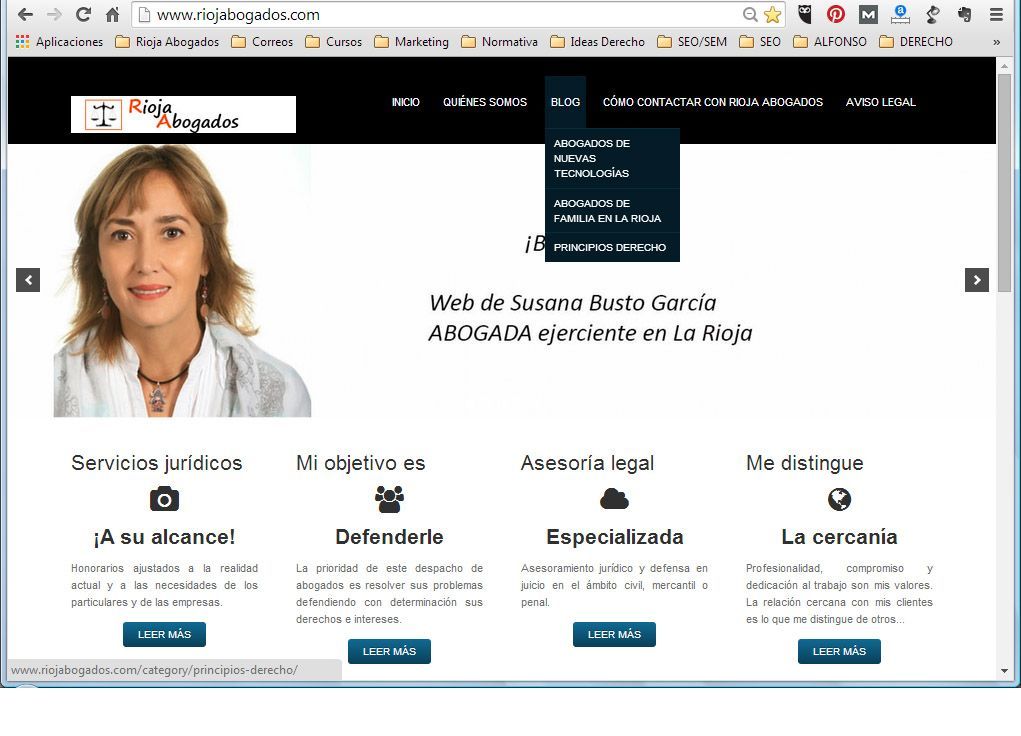Go to INICIO in the site menu
Image resolution: width=1021 pixels, height=736 pixels.
pyautogui.click(x=406, y=102)
